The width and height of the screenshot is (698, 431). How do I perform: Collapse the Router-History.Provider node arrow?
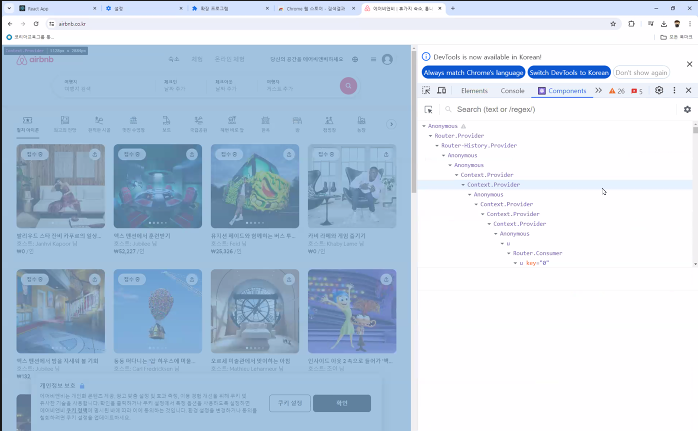[x=437, y=146]
